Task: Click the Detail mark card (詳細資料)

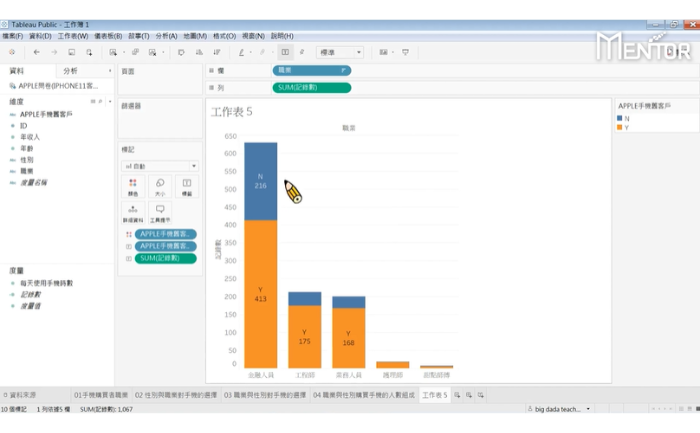Action: (133, 213)
